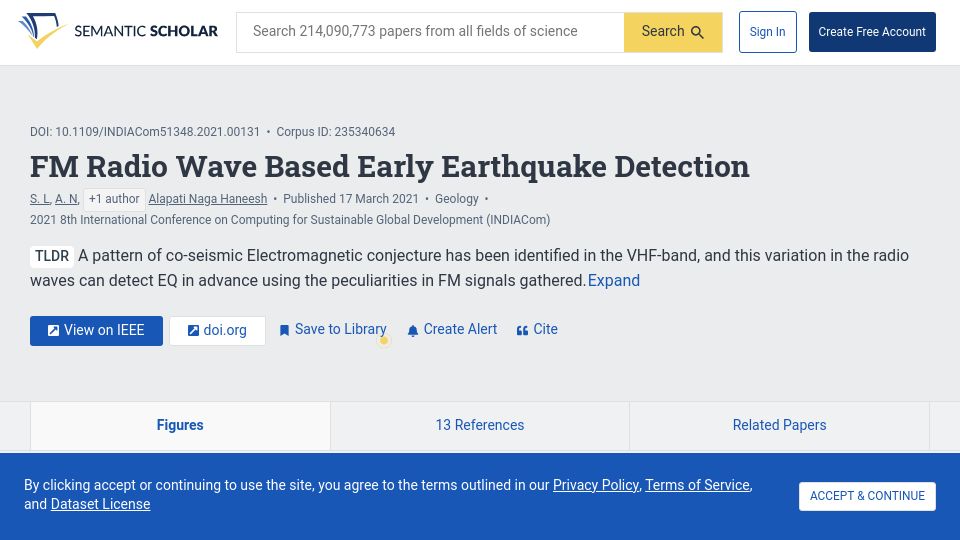Open author S. L profile link

(40, 199)
